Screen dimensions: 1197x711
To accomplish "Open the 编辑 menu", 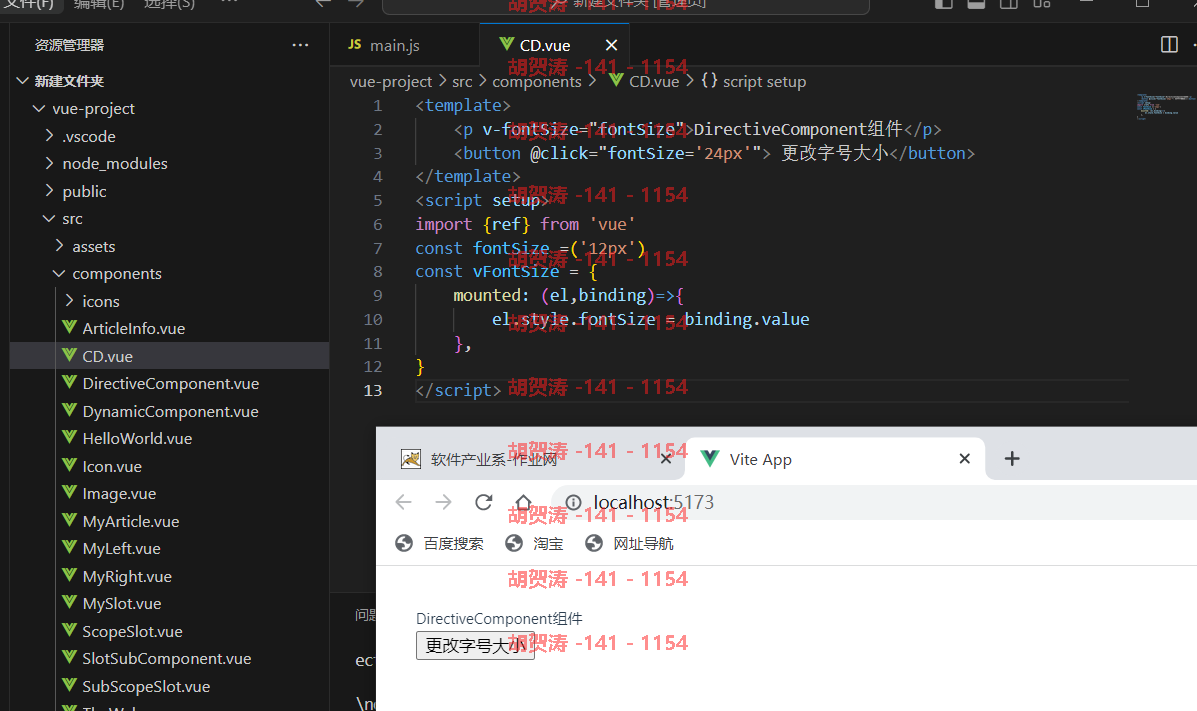I will click(99, 4).
